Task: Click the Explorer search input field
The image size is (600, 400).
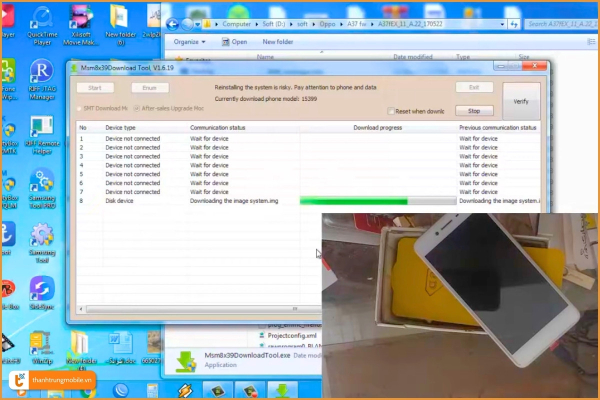Action: [x=560, y=22]
